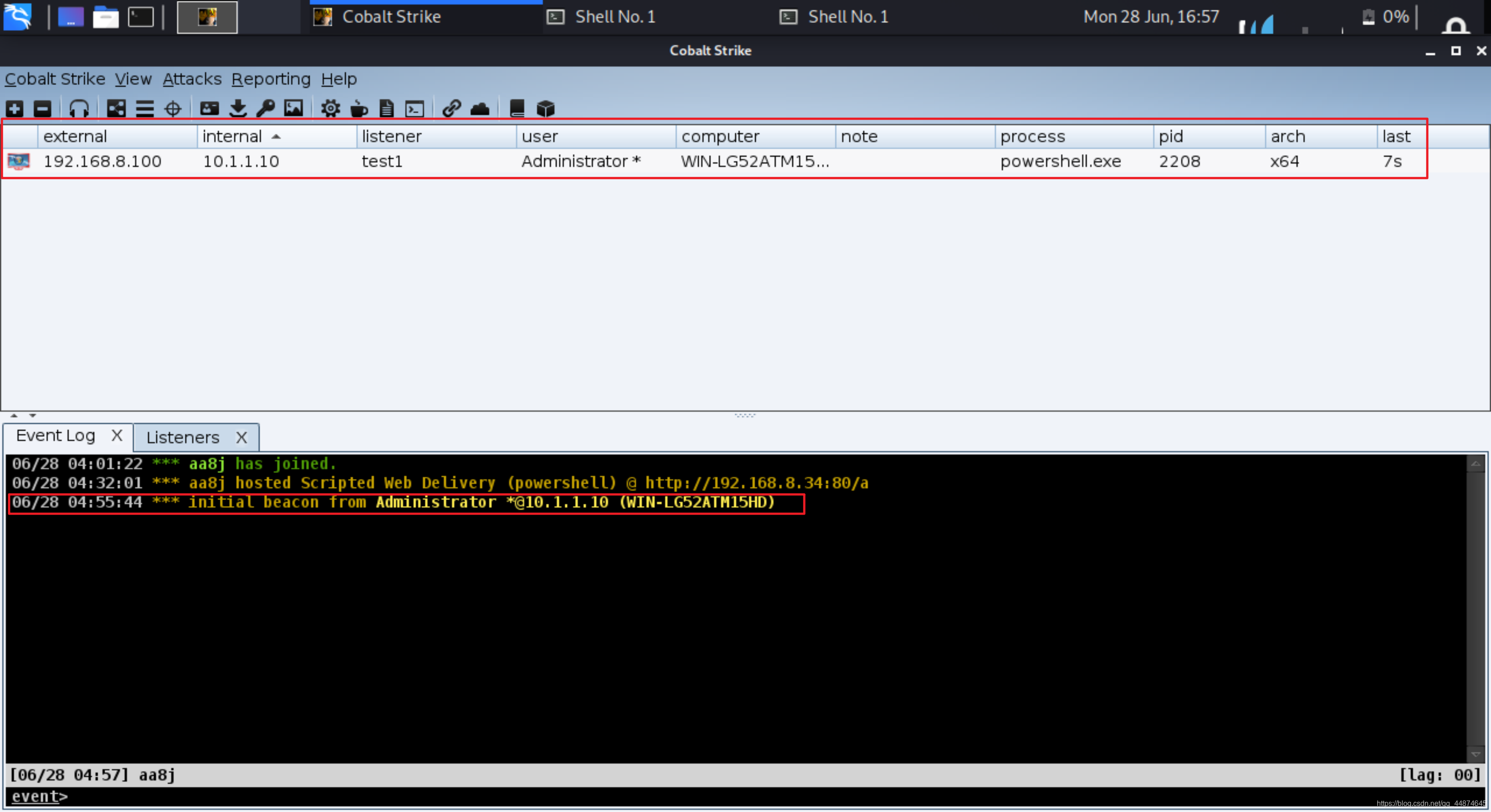Sort by user column header

pyautogui.click(x=596, y=137)
